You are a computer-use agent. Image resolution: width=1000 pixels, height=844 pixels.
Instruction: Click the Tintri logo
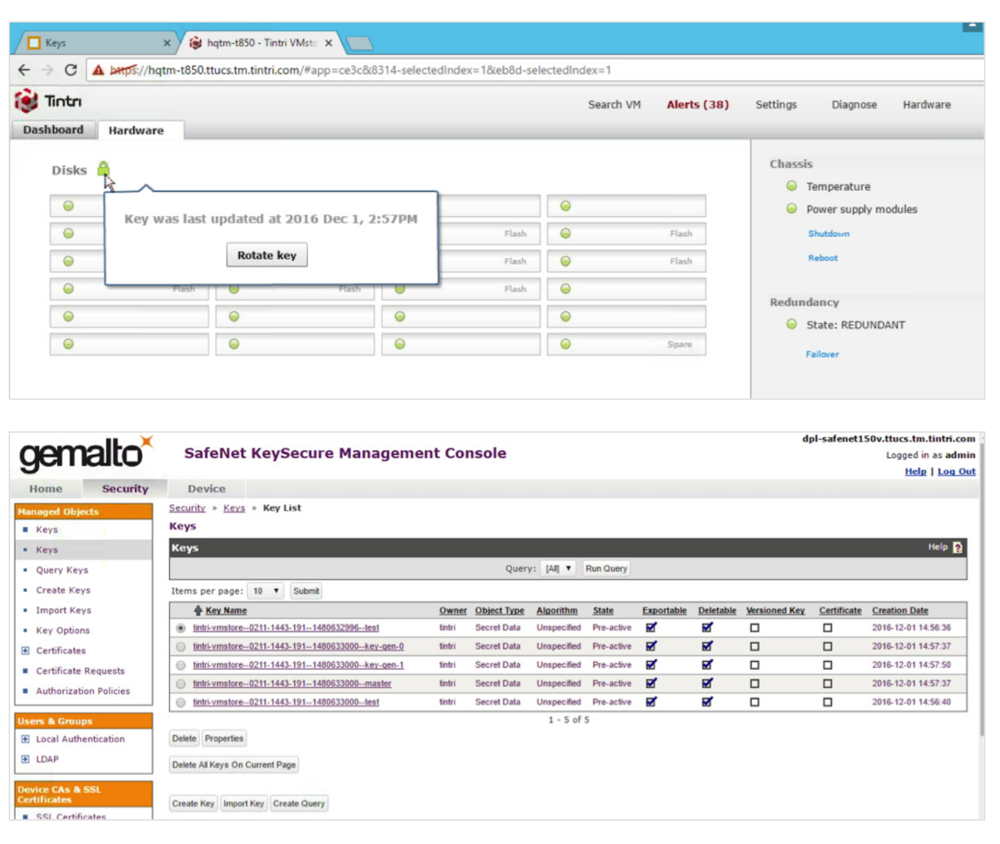(48, 101)
